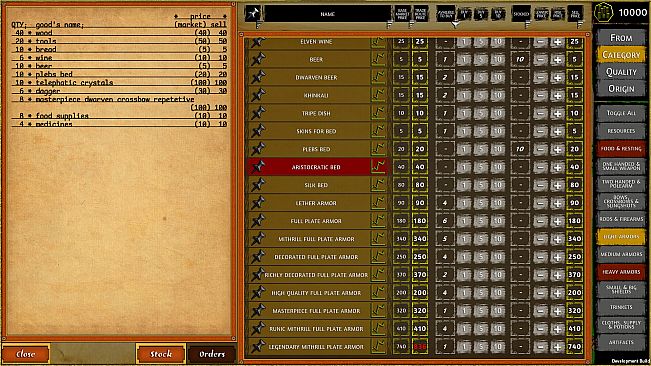Click the filter funnel under the pin column

pos(258,25)
